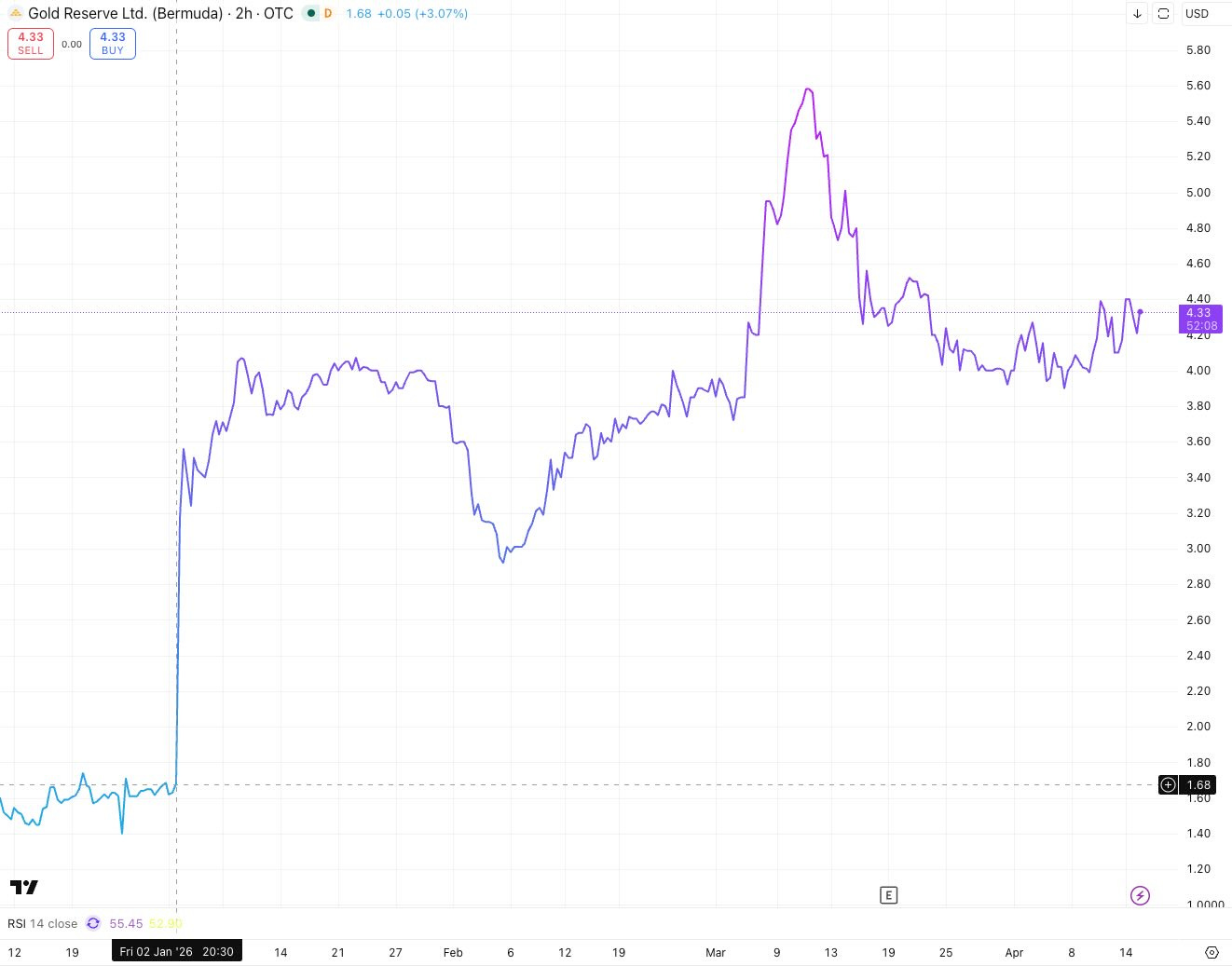The width and height of the screenshot is (1232, 966).
Task: Click the down arrow icon in top right
Action: click(x=1137, y=13)
